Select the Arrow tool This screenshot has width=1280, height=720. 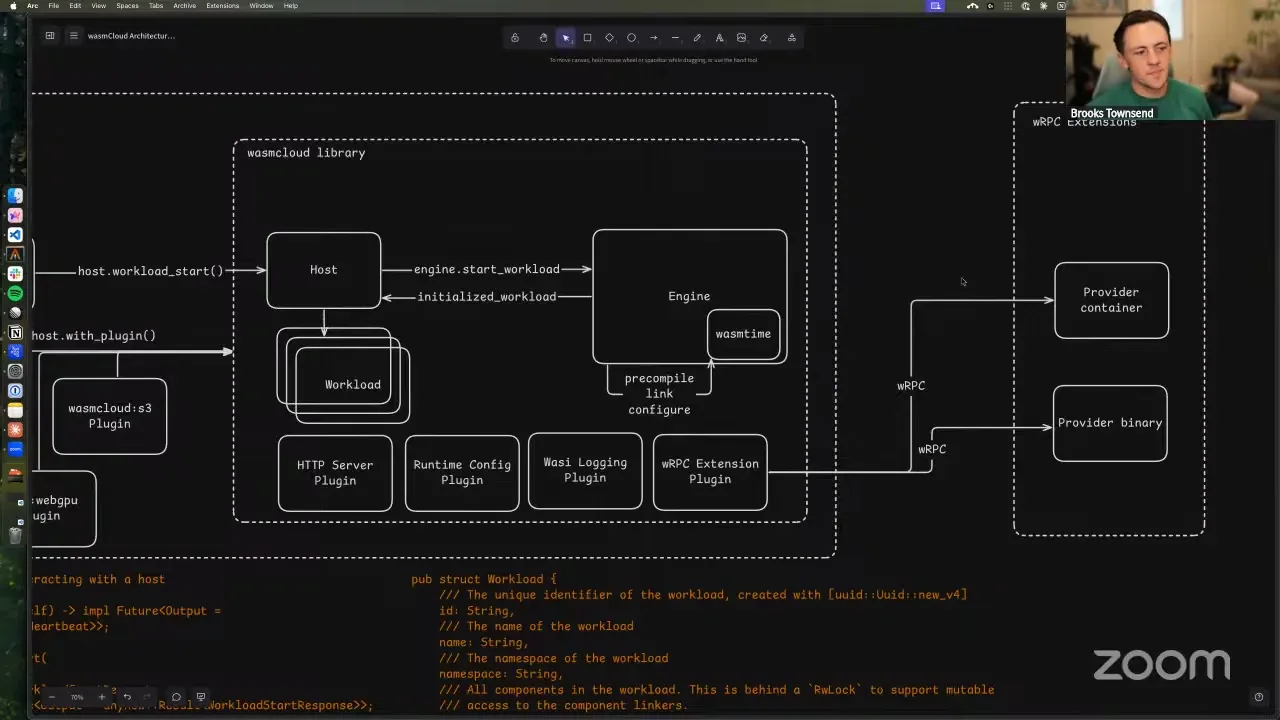[653, 38]
